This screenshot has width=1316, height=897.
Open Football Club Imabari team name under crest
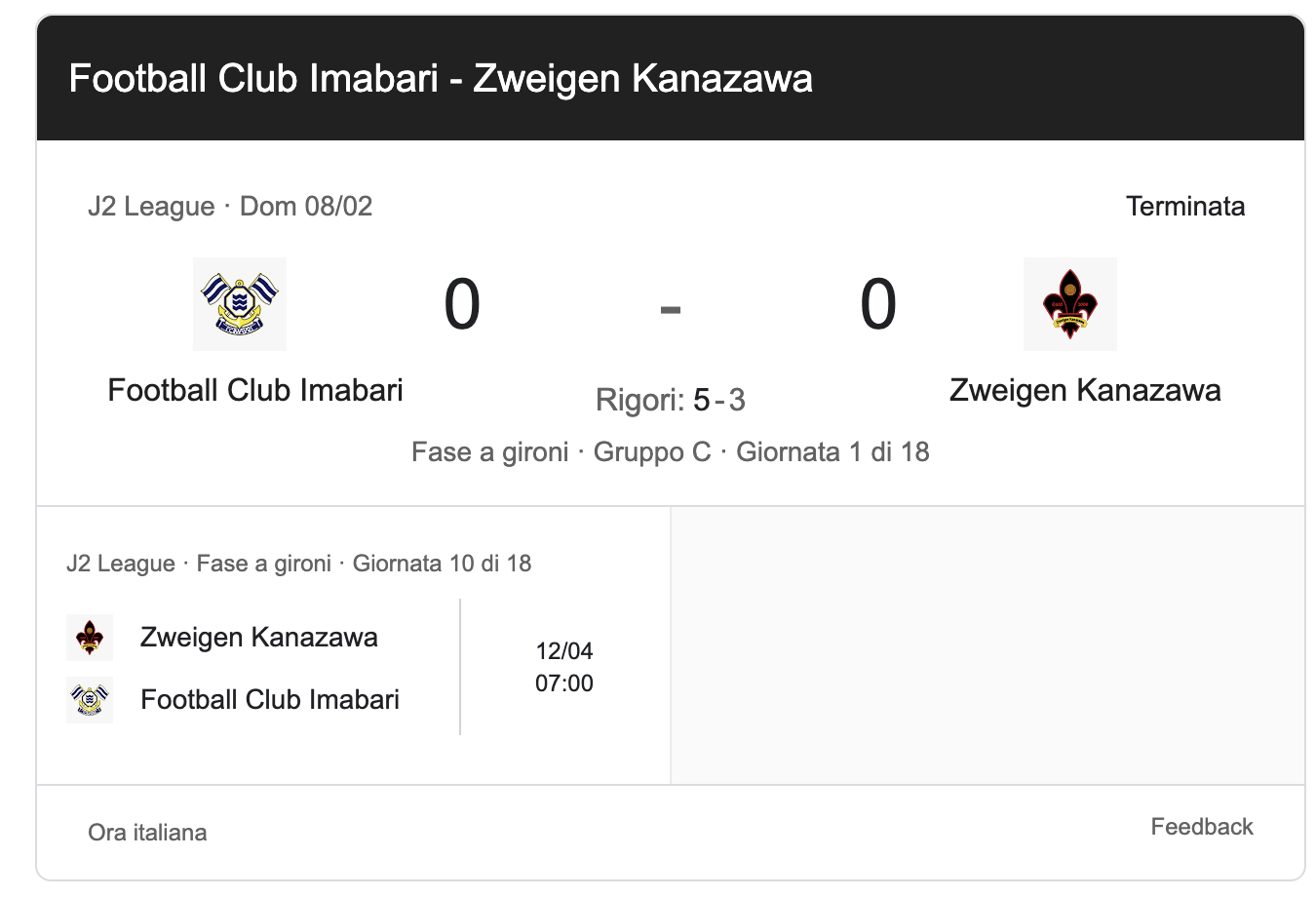pos(255,390)
